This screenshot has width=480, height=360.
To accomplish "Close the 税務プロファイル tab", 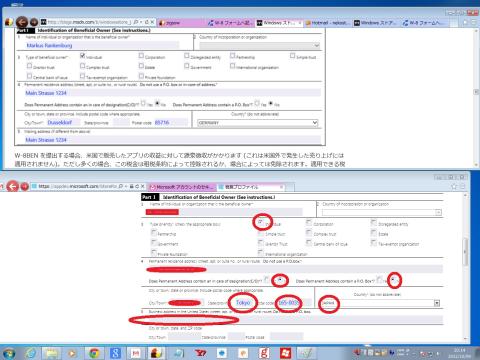I will point(282,187).
